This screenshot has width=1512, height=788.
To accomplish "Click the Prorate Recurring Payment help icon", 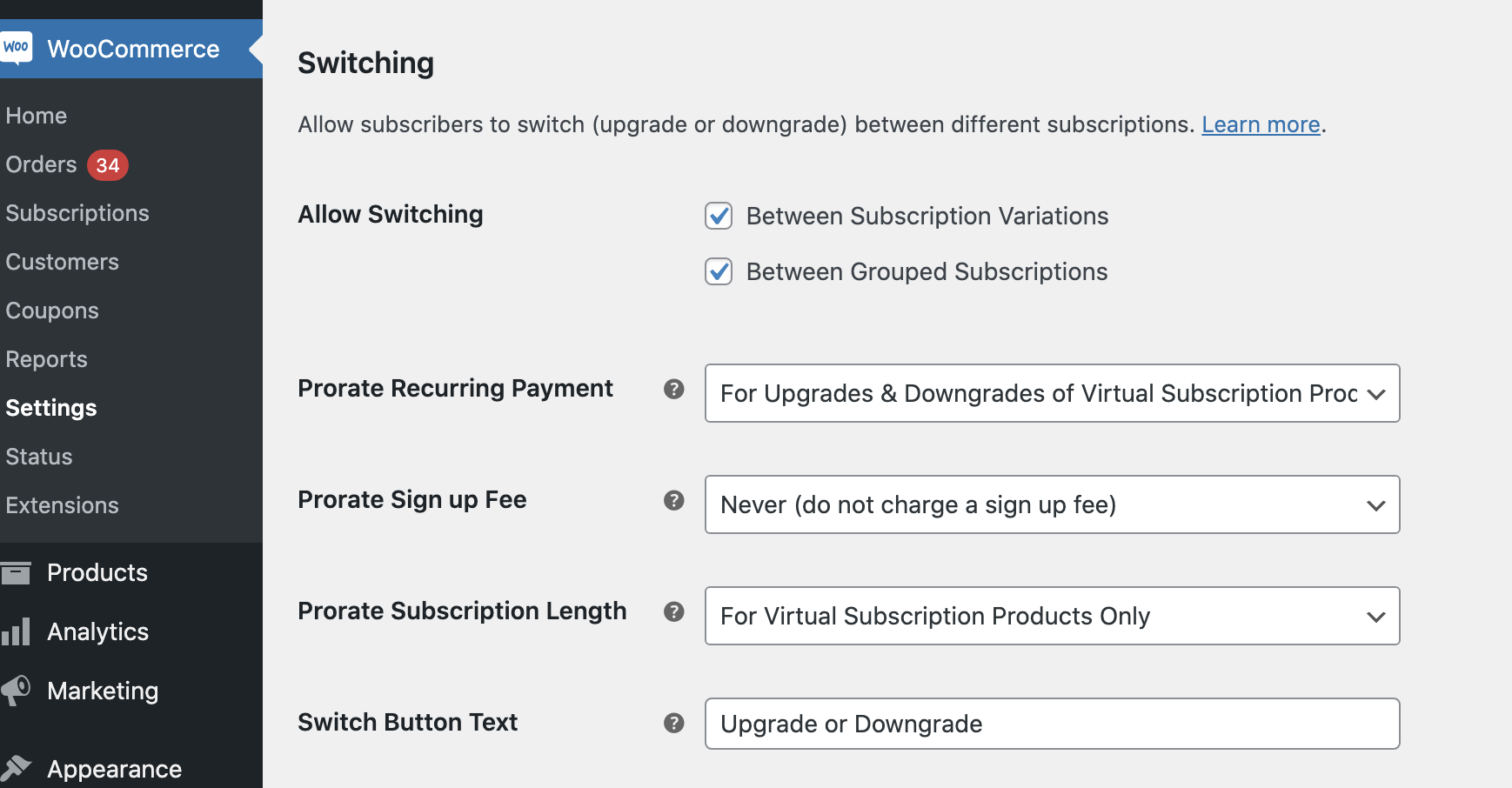I will 673,391.
